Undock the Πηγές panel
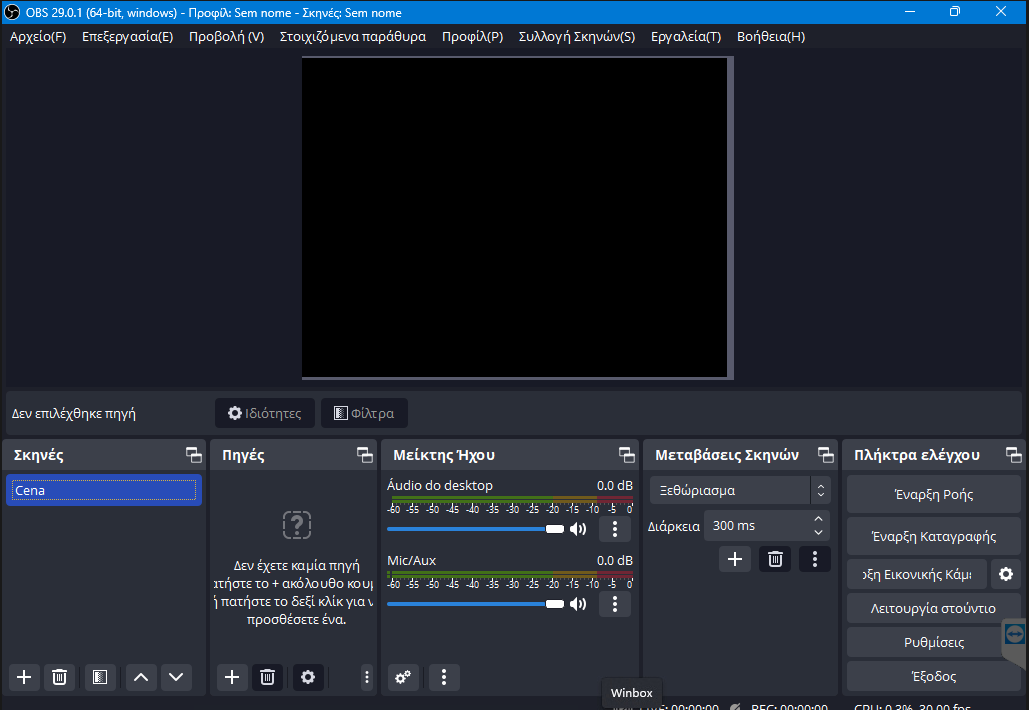The height and width of the screenshot is (710, 1029). [x=365, y=455]
